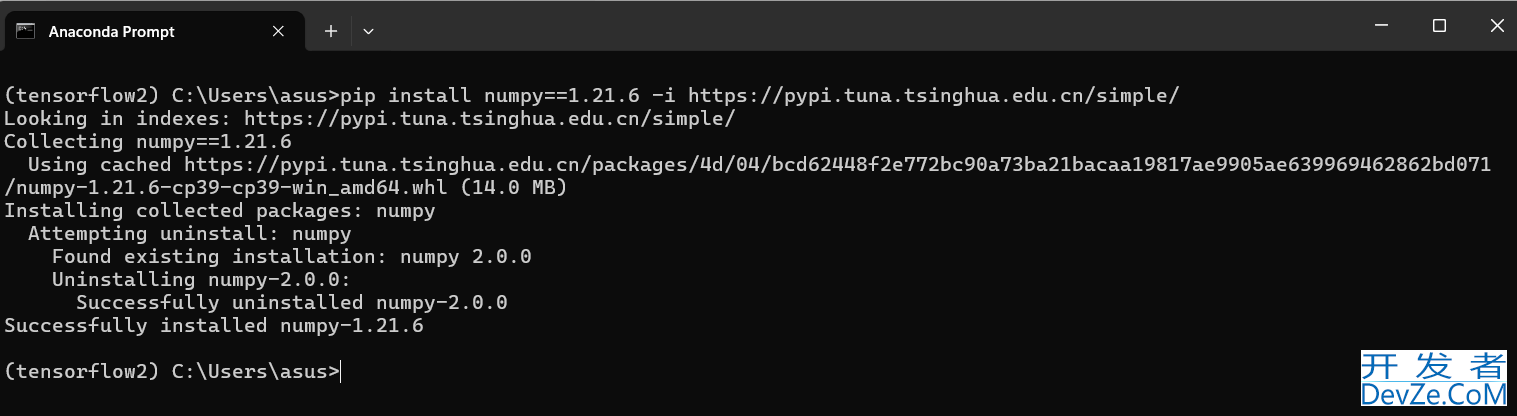This screenshot has width=1517, height=416.
Task: Click the tsinghua simple index URL
Action: 490,119
